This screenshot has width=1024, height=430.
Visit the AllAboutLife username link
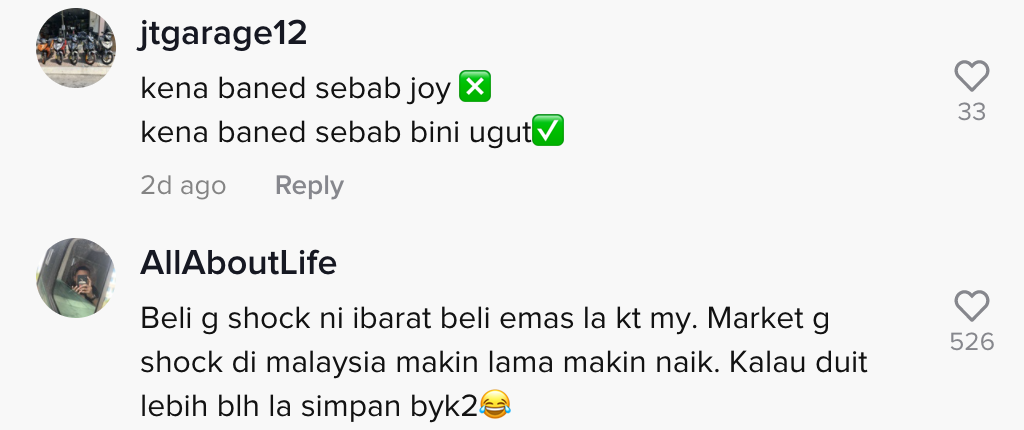click(x=238, y=263)
